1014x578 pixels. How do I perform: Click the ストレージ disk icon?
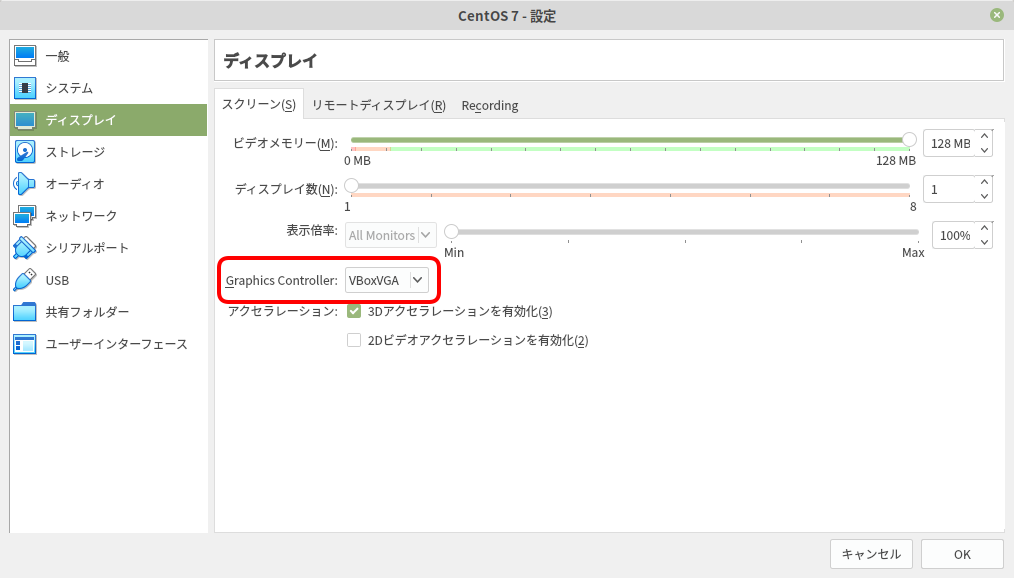(x=26, y=152)
